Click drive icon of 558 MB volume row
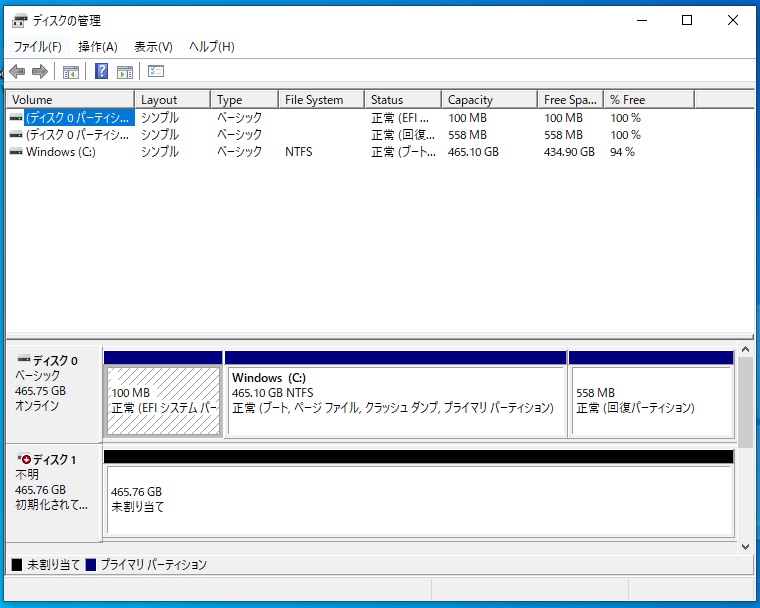 pos(16,135)
